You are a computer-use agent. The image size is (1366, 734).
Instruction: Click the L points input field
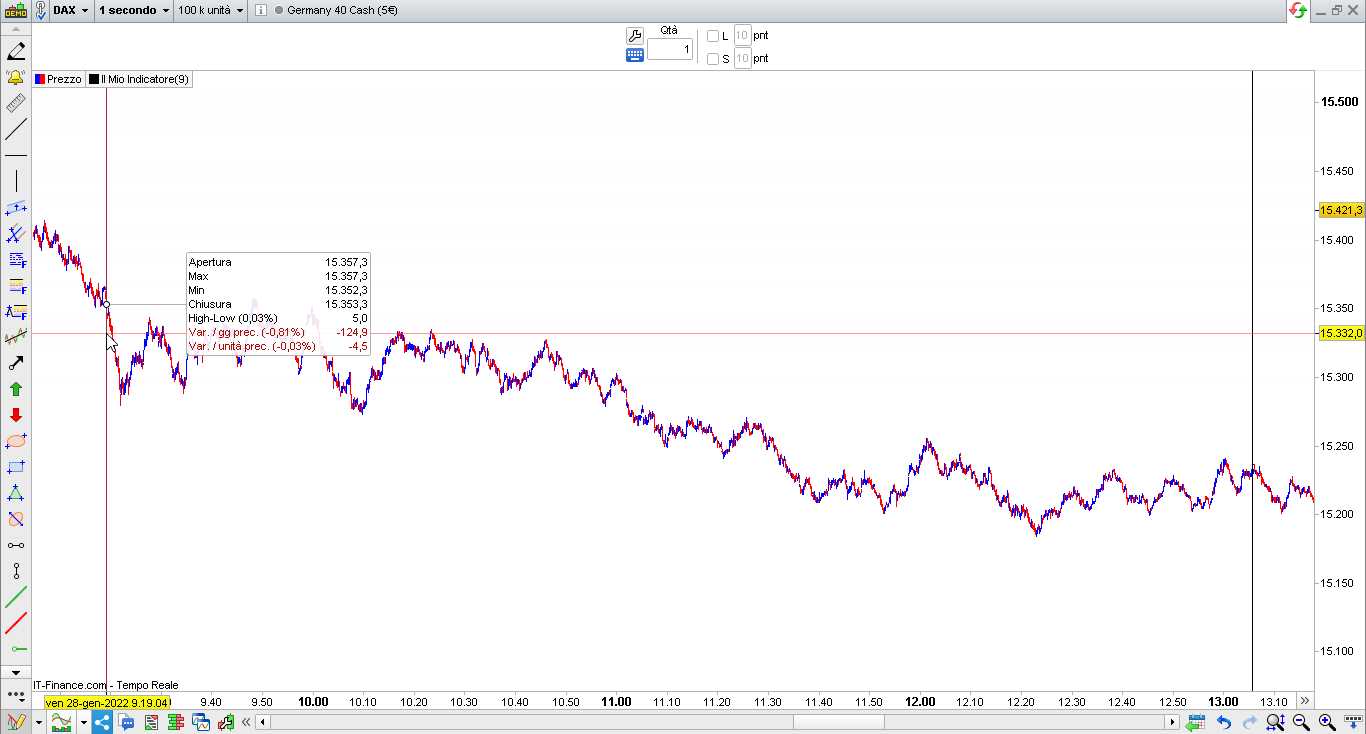coord(742,35)
